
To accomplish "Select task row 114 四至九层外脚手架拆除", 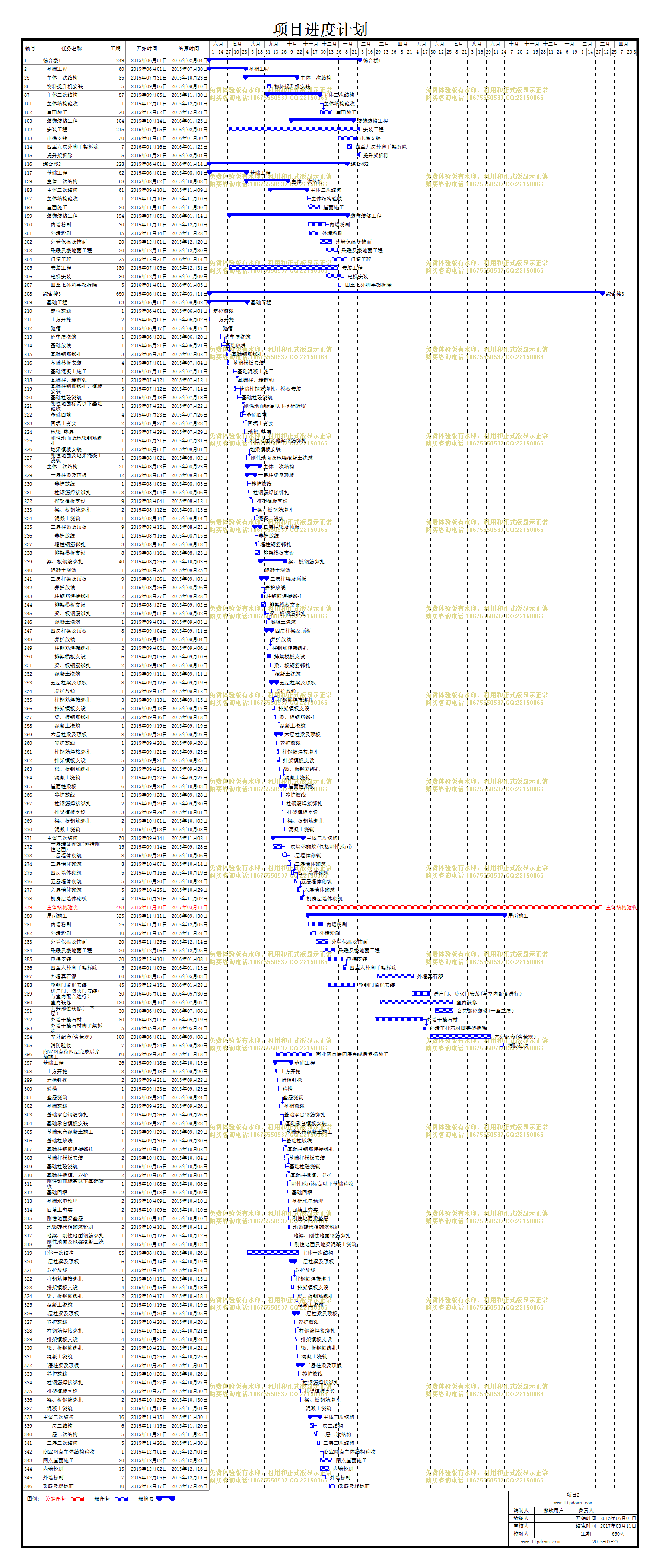I will click(116, 147).
